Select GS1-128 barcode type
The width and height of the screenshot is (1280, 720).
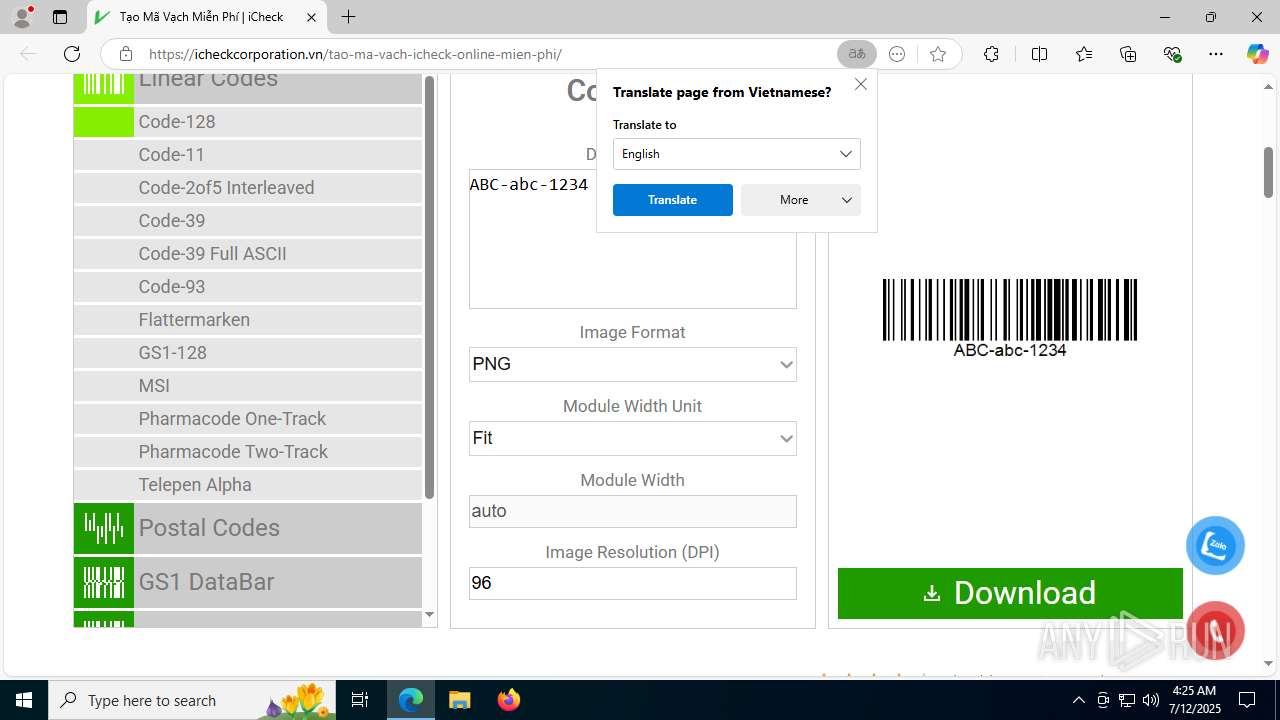(x=248, y=353)
